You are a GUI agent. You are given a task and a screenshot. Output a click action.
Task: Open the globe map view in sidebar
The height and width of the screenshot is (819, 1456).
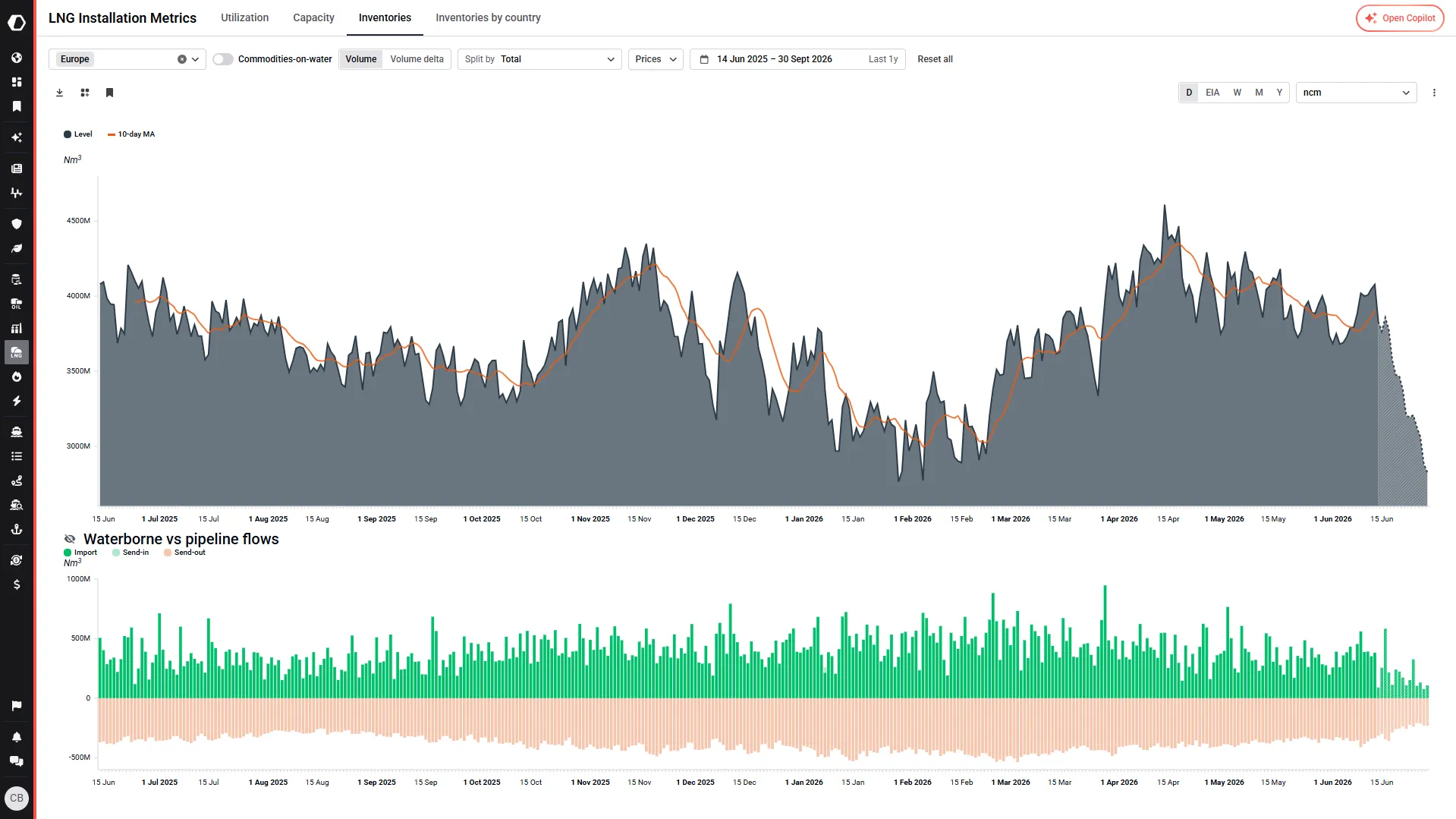point(17,58)
